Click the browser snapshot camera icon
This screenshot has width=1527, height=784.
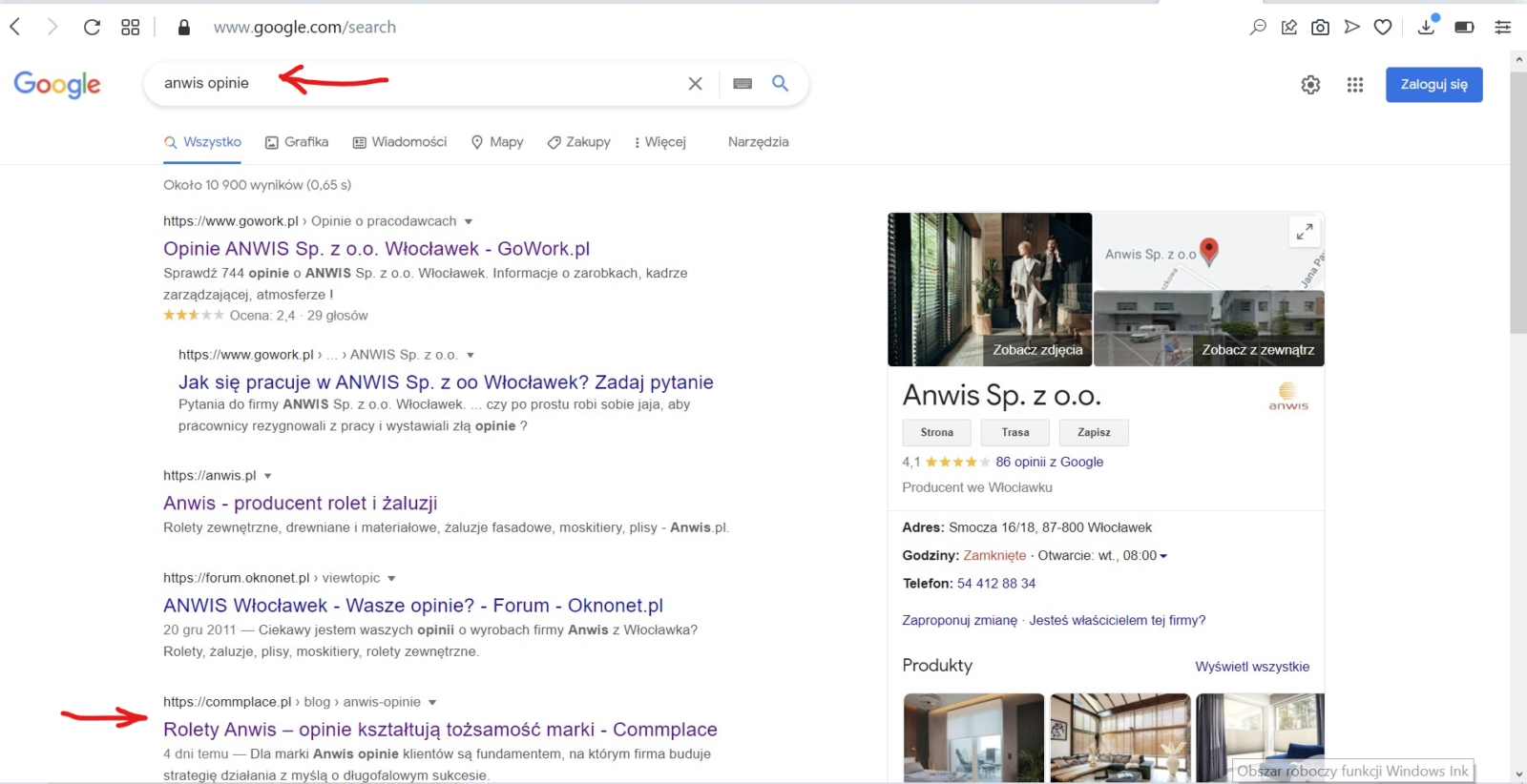pyautogui.click(x=1320, y=28)
